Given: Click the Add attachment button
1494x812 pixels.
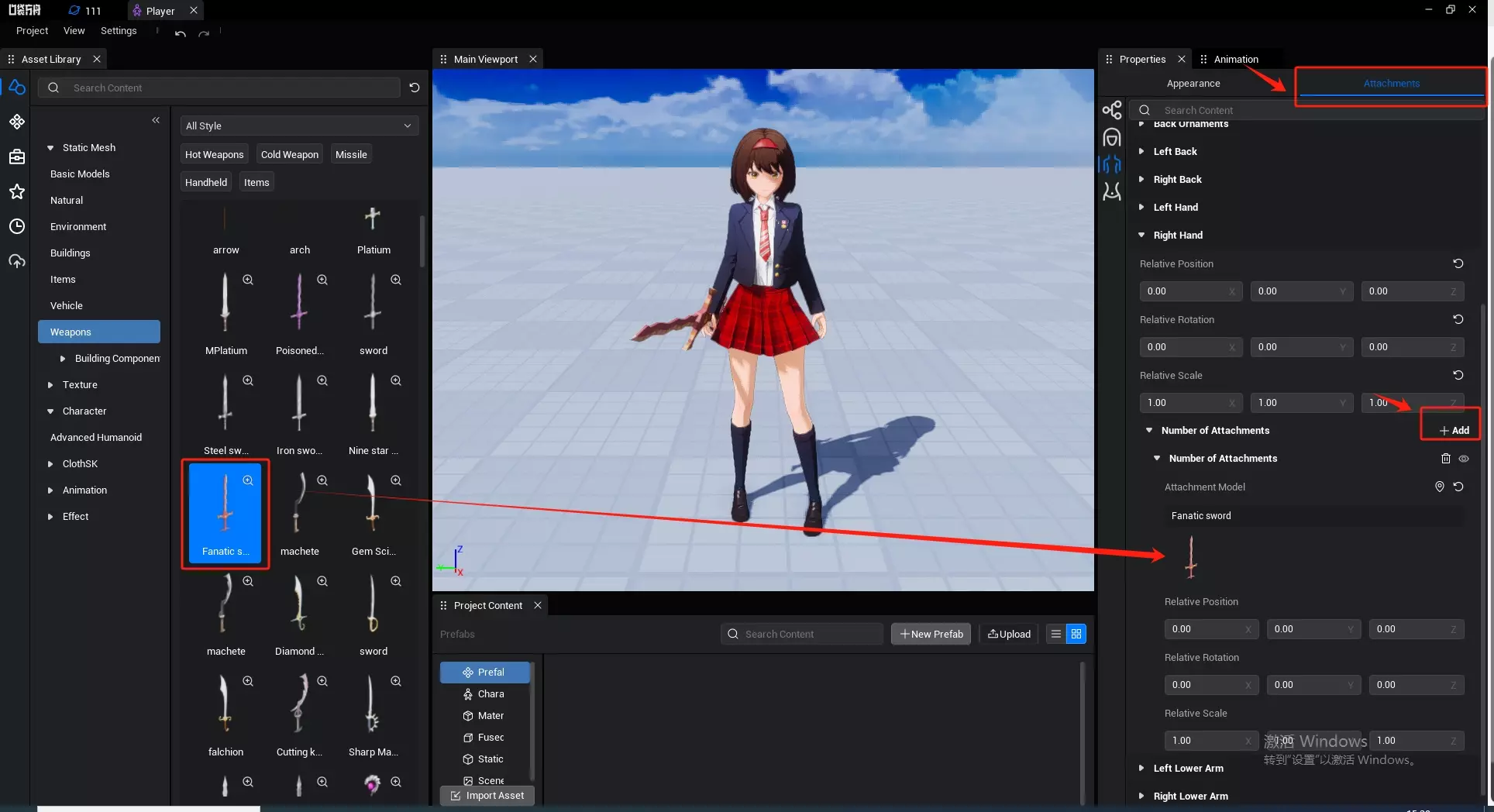Looking at the screenshot, I should click(x=1454, y=430).
